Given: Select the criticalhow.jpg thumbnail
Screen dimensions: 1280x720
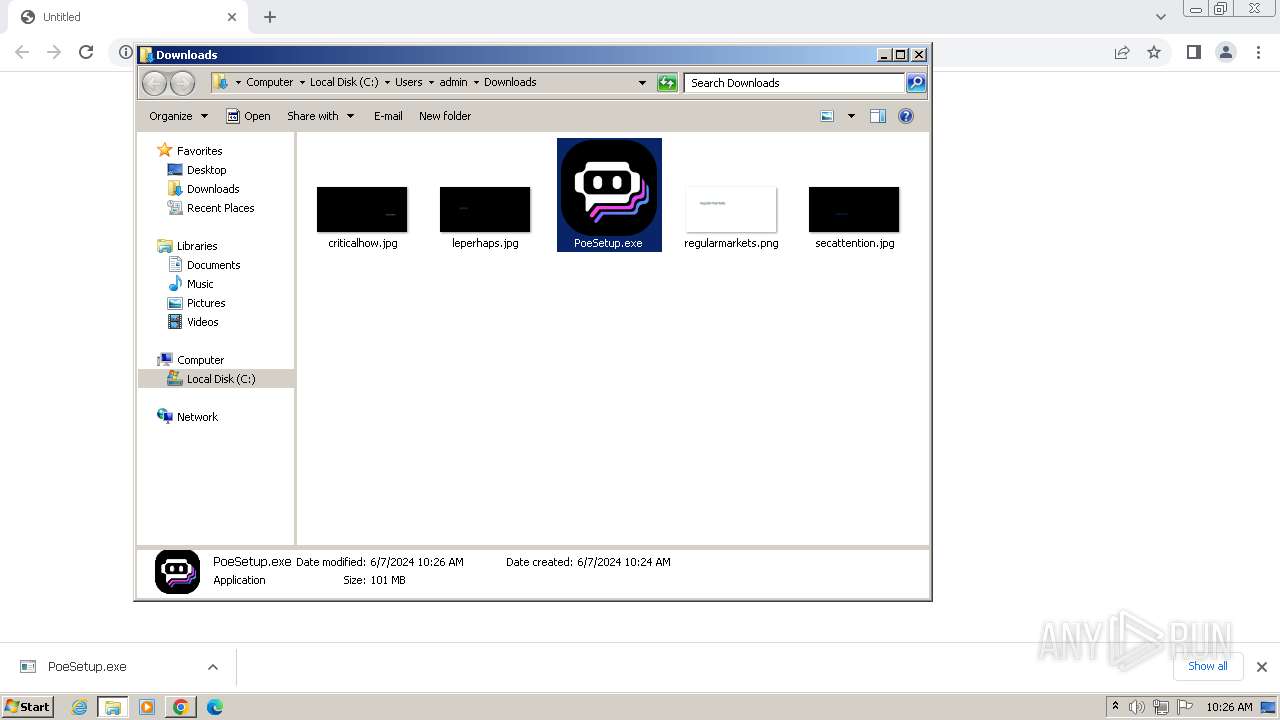Looking at the screenshot, I should click(362, 210).
